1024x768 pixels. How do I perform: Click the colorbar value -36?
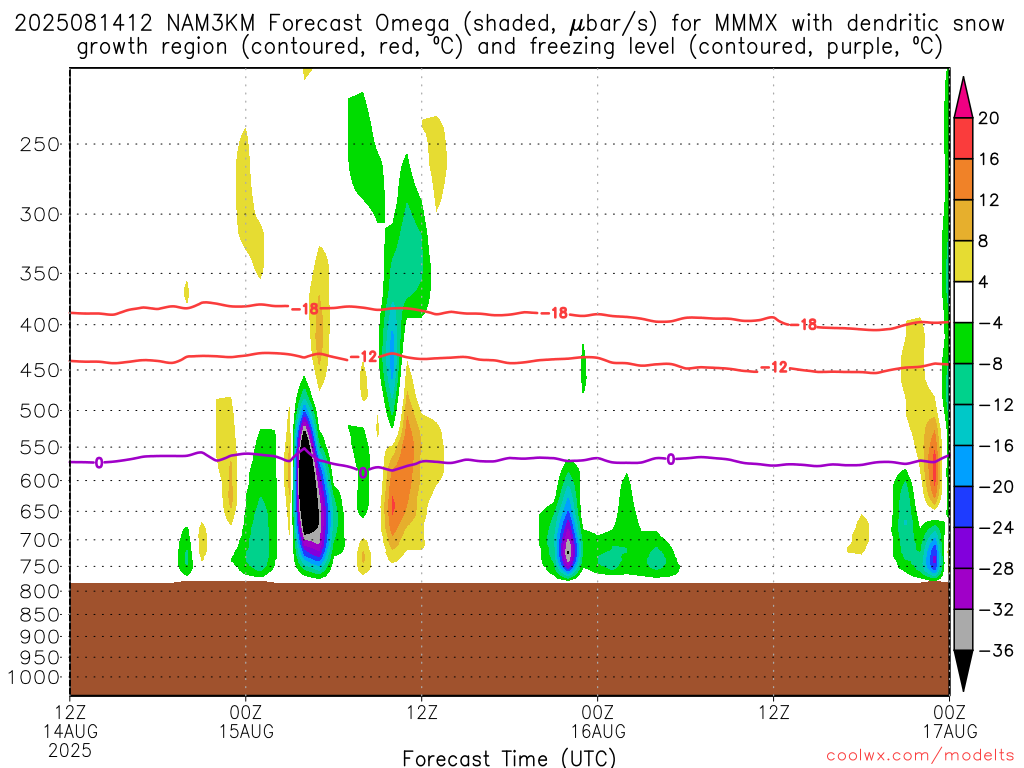point(996,651)
